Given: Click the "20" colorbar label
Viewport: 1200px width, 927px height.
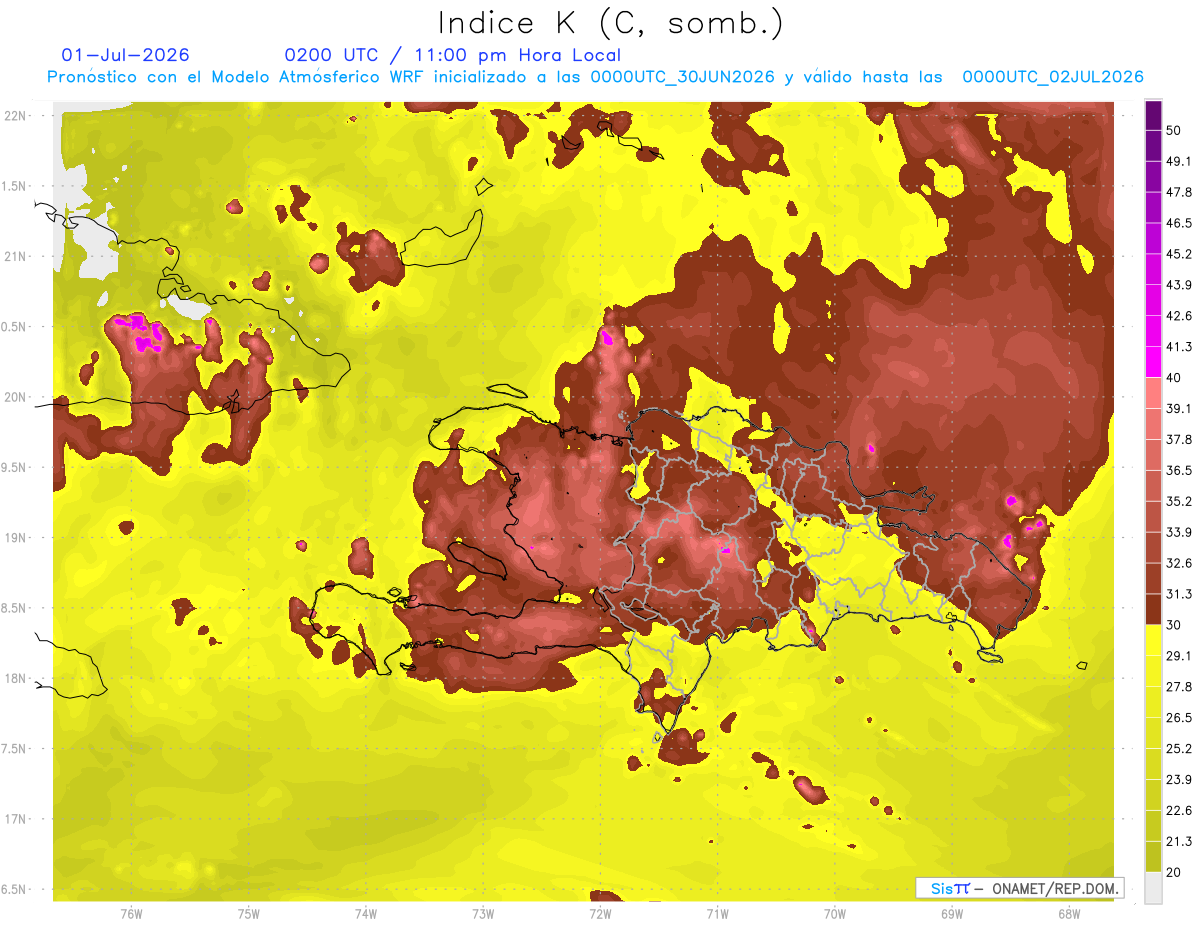Looking at the screenshot, I should coord(1174,873).
